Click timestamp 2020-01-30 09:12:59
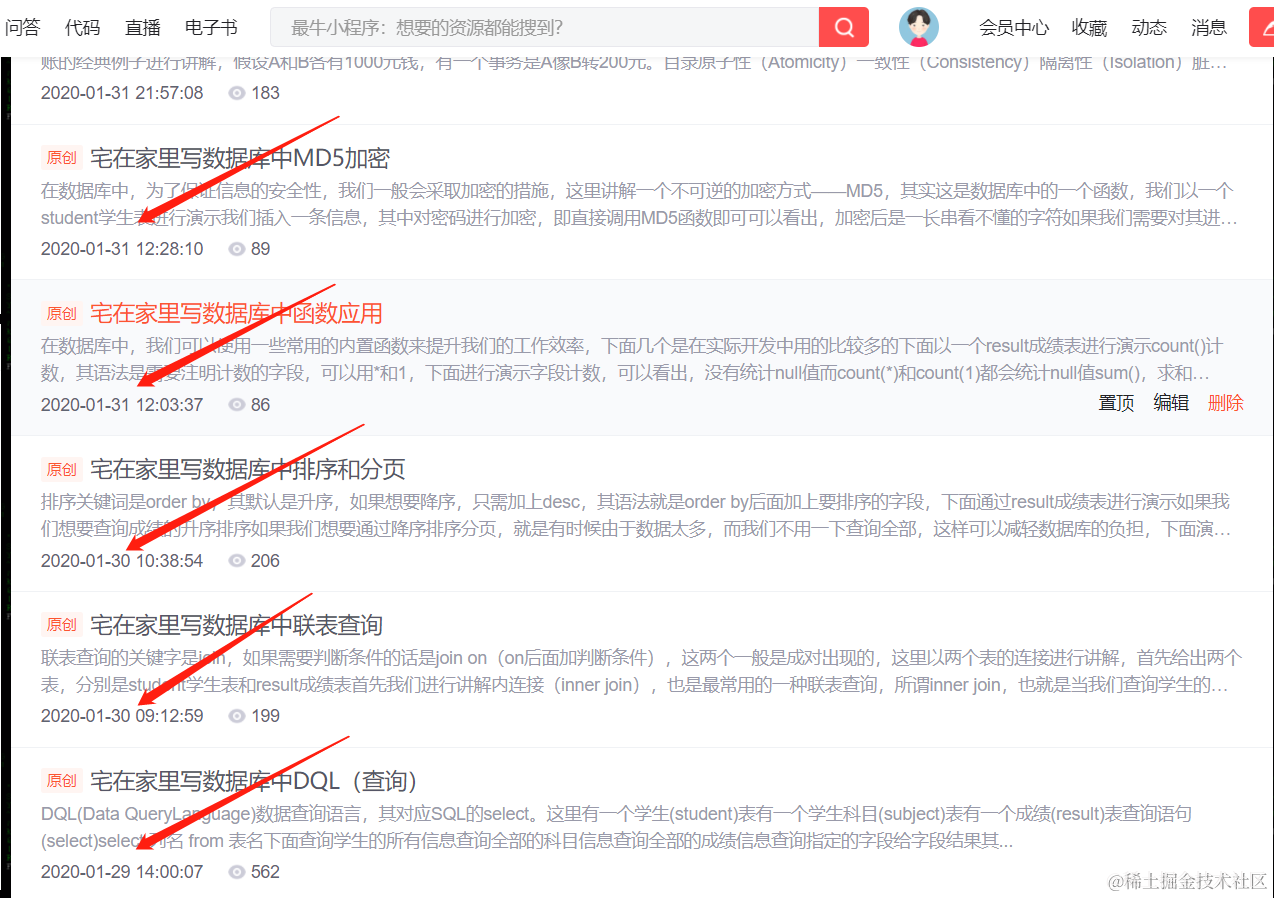Screen dimensions: 1274x898 pyautogui.click(x=122, y=716)
